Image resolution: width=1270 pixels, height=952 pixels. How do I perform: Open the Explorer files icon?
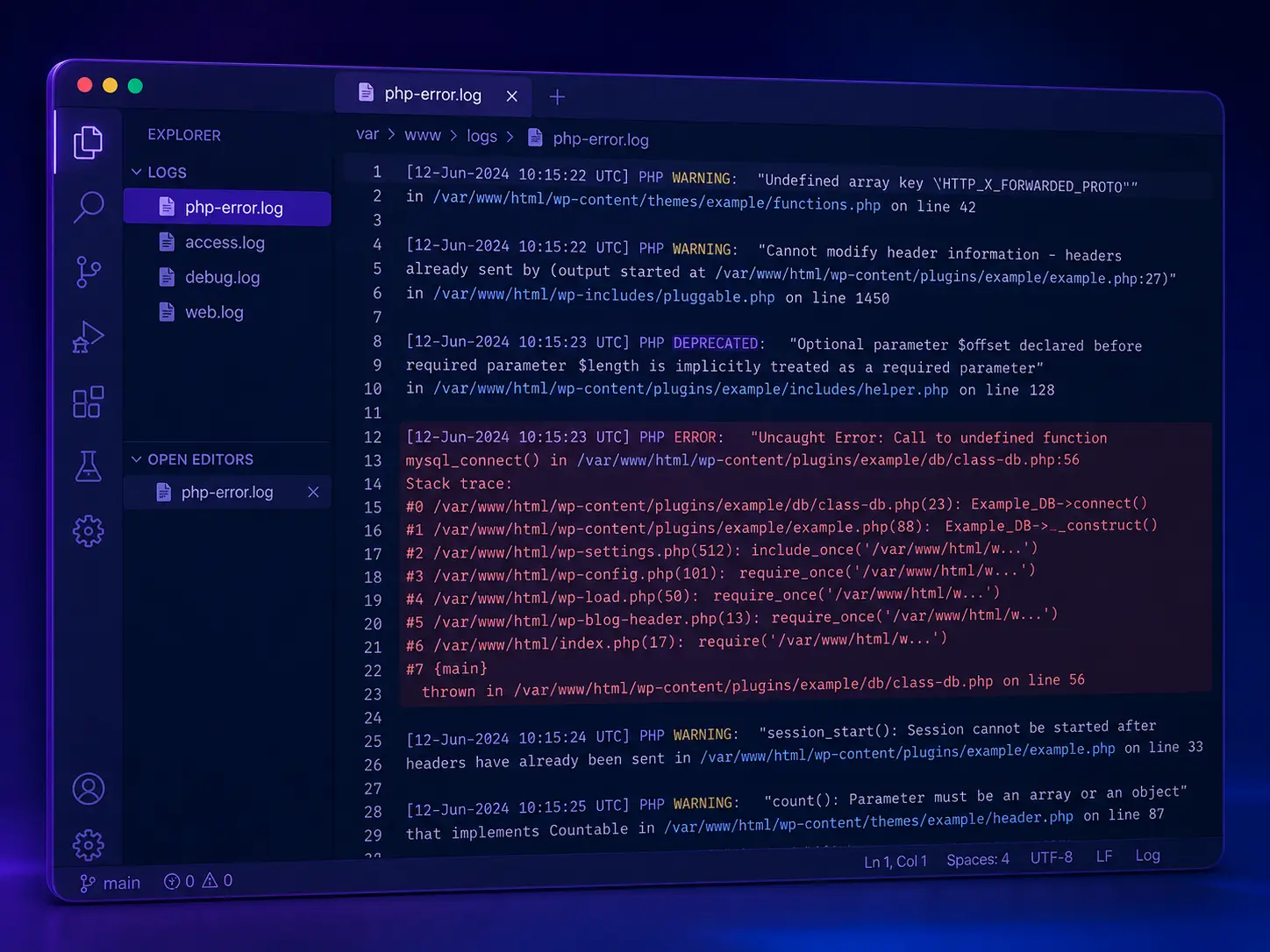[x=88, y=142]
